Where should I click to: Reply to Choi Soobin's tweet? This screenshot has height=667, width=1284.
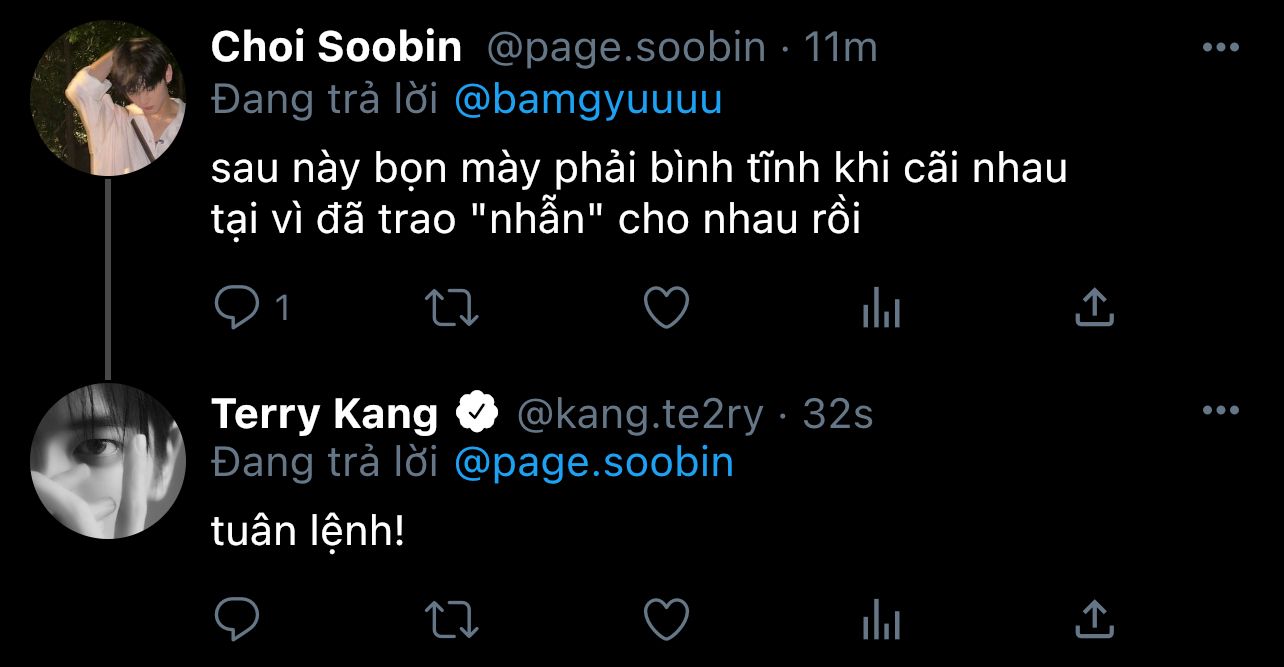click(x=238, y=308)
